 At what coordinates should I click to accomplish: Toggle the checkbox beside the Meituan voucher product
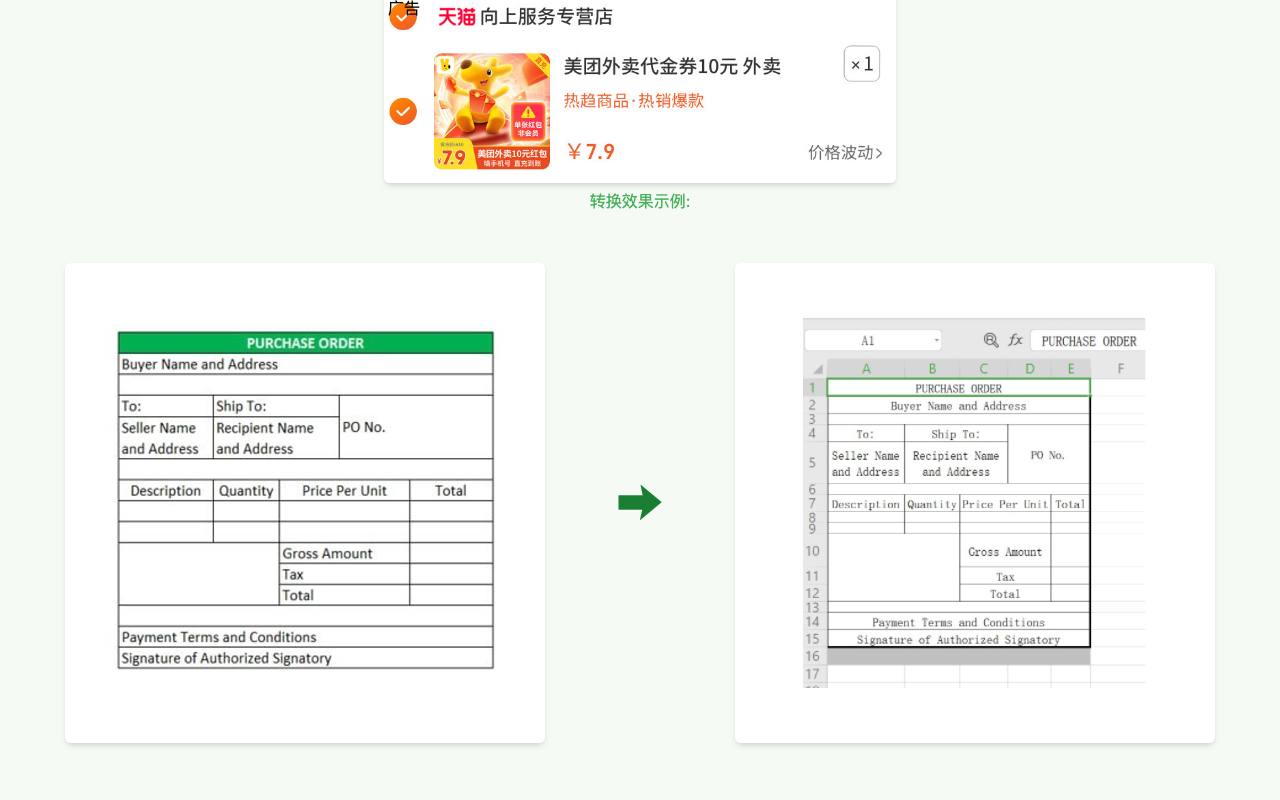[403, 111]
